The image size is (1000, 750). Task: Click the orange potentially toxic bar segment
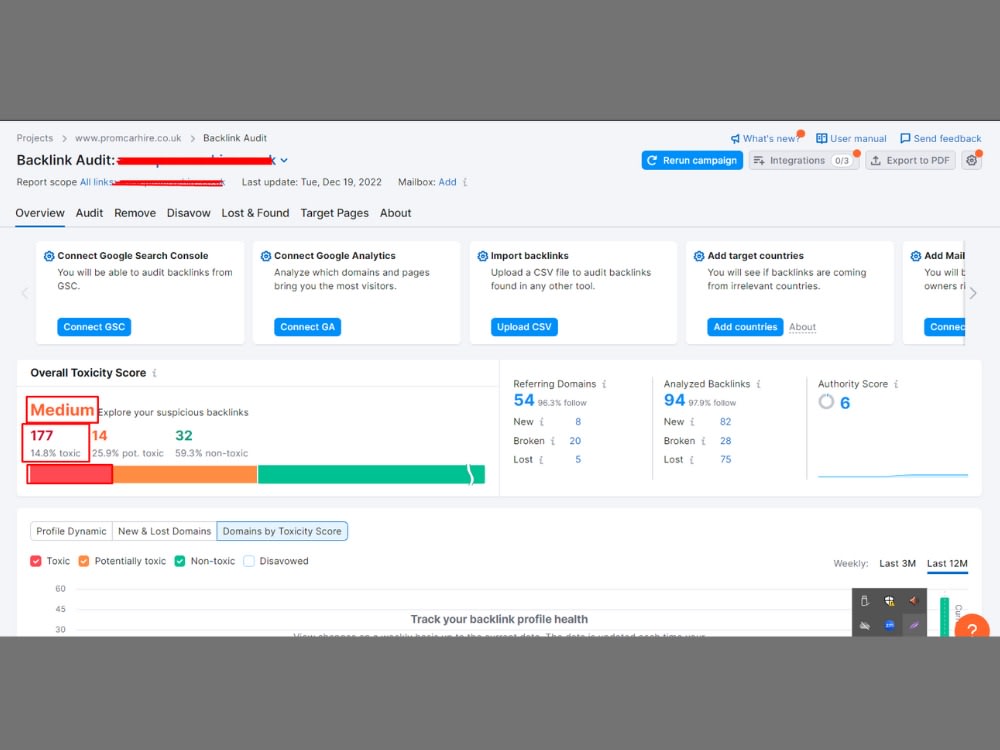(185, 474)
